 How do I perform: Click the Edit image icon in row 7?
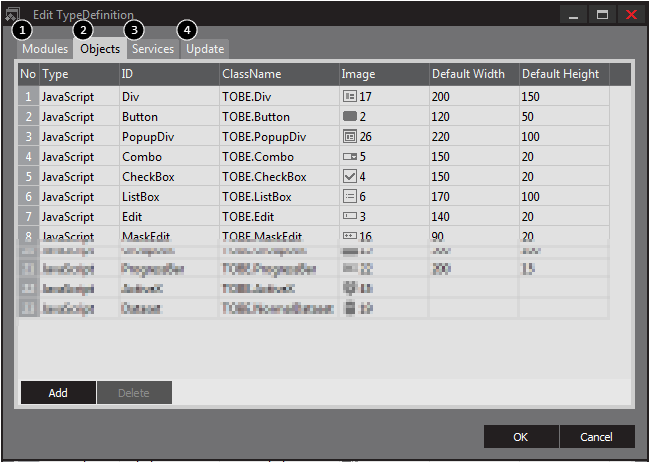349,215
